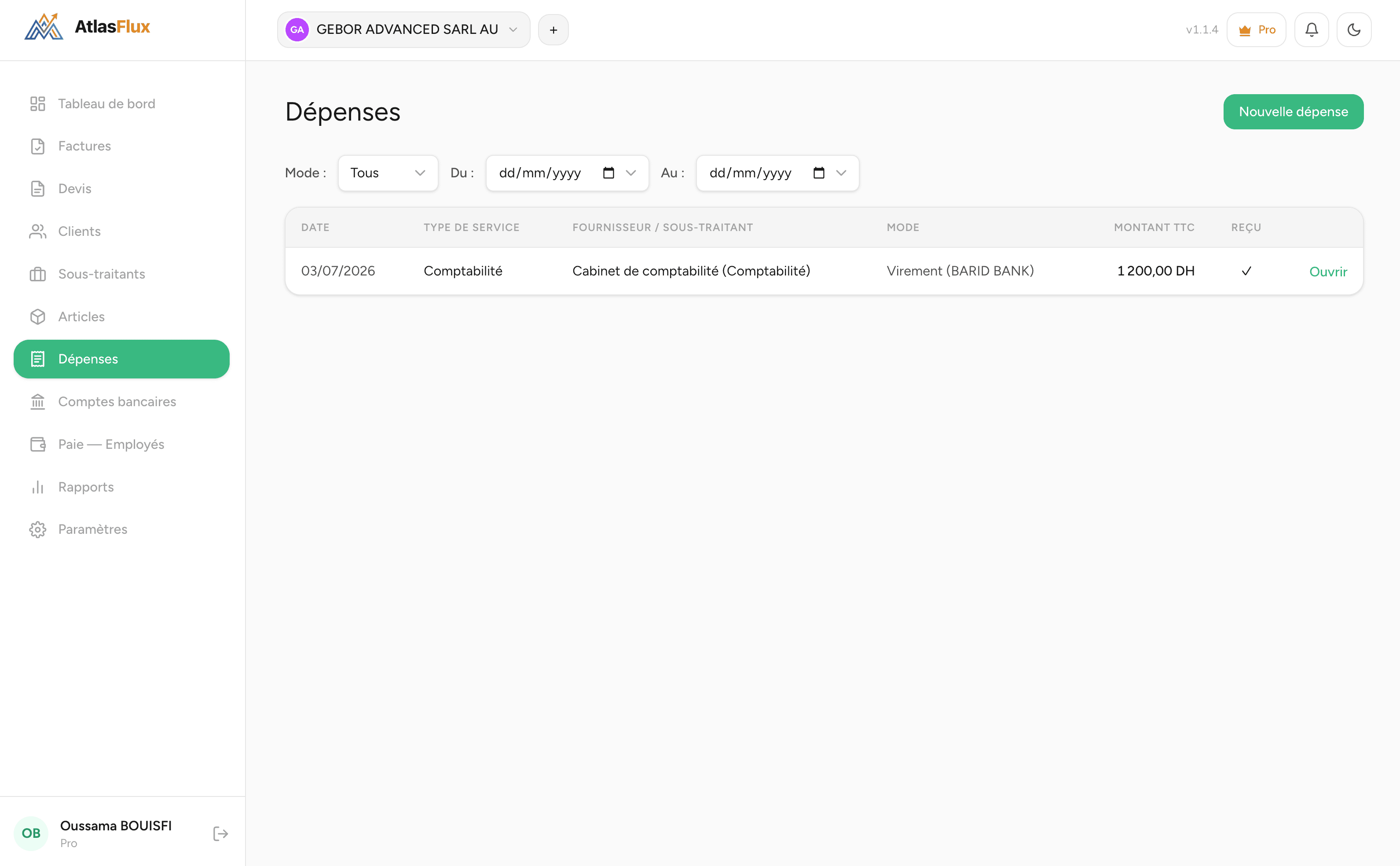This screenshot has width=1400, height=866.
Task: Click TYPE DE SERVICE column header
Action: (x=471, y=228)
